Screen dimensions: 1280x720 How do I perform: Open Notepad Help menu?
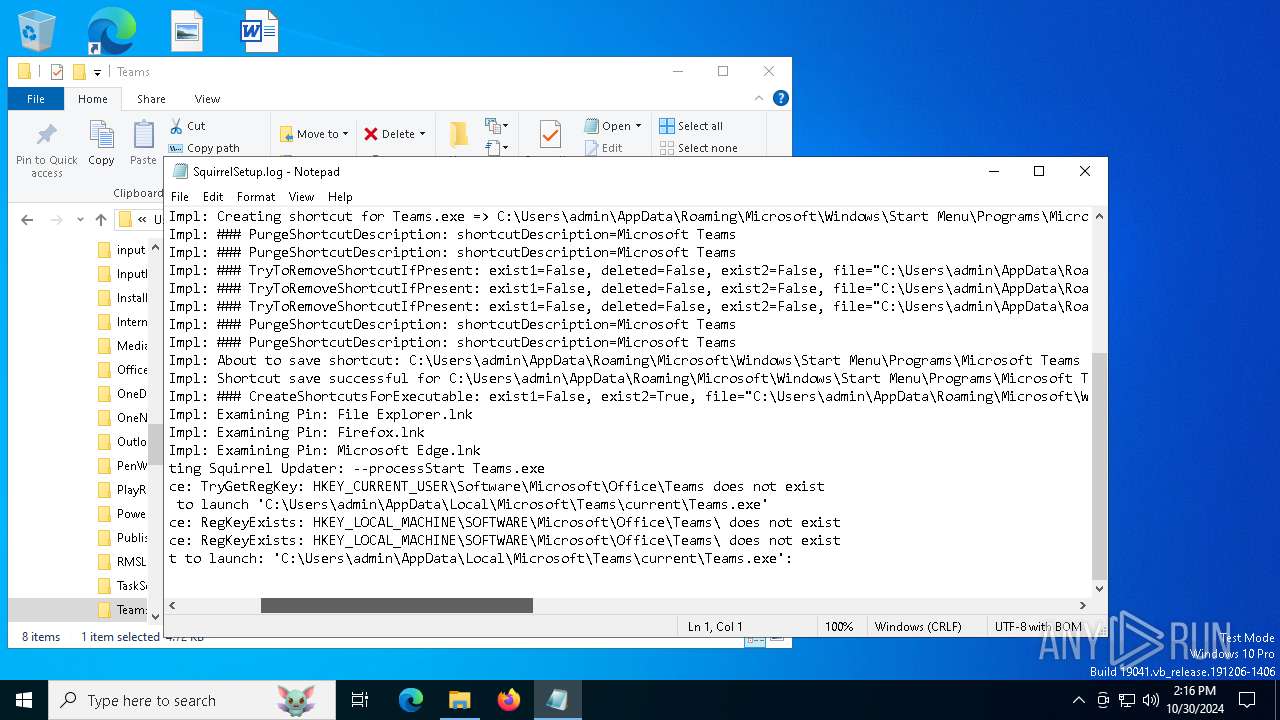point(340,197)
